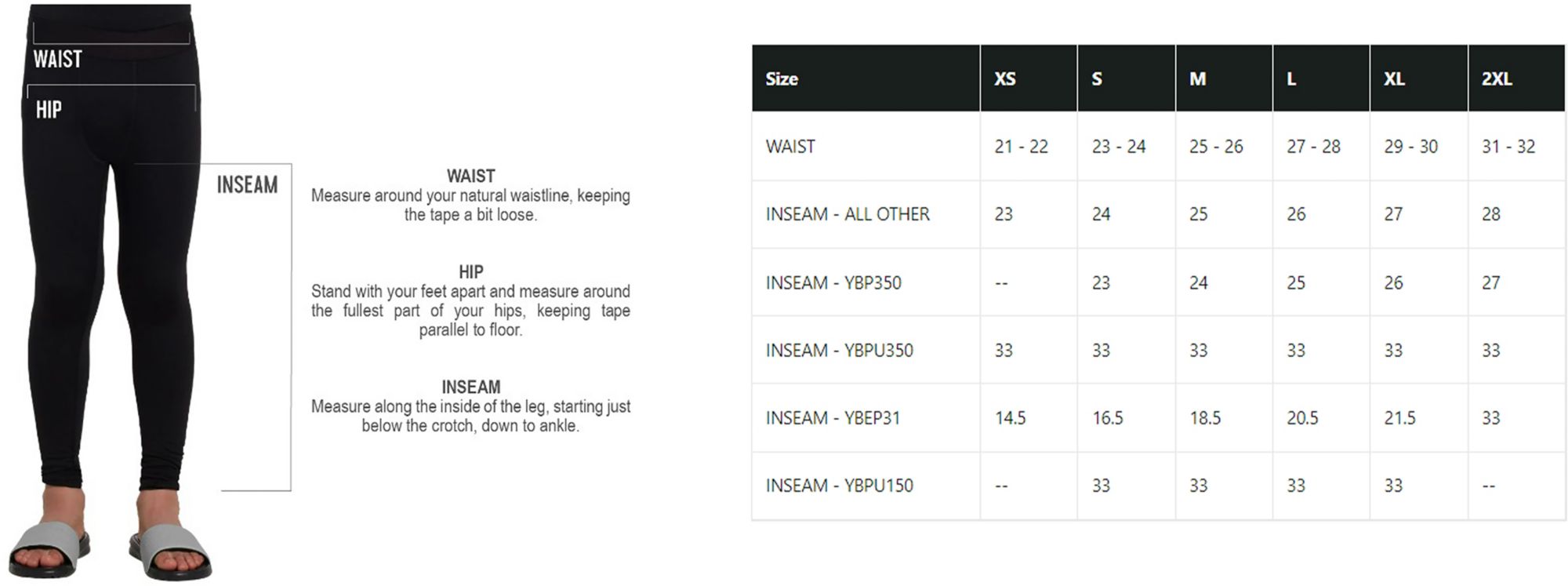Select the INSEAM - YBP350 row label
Image resolution: width=1568 pixels, height=586 pixels.
[833, 282]
